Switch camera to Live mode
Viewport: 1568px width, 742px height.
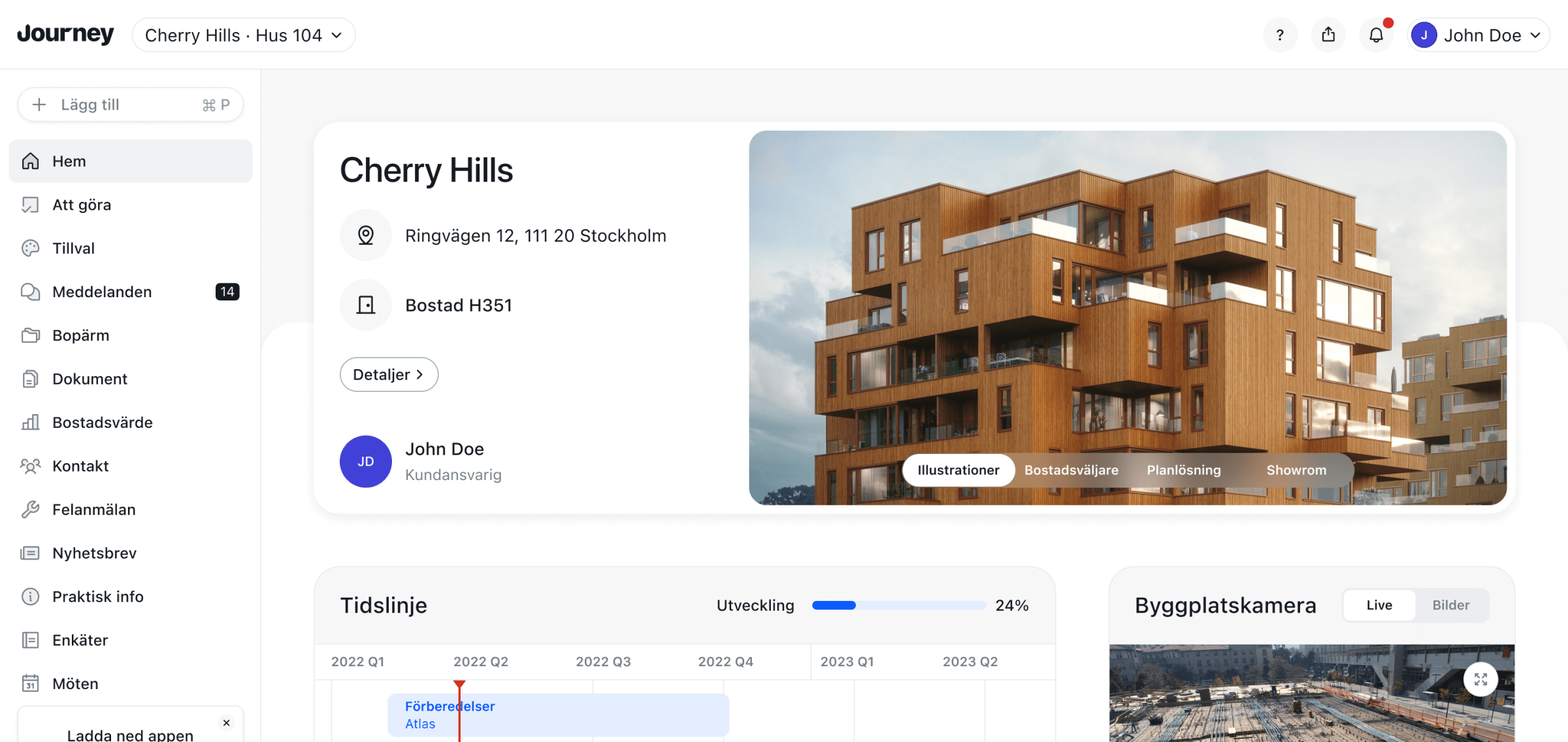click(x=1379, y=605)
